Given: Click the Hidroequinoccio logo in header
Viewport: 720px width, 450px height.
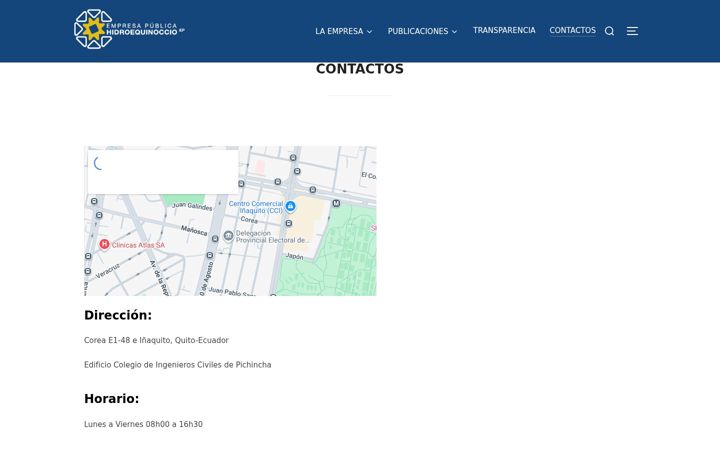Looking at the screenshot, I should [x=129, y=29].
